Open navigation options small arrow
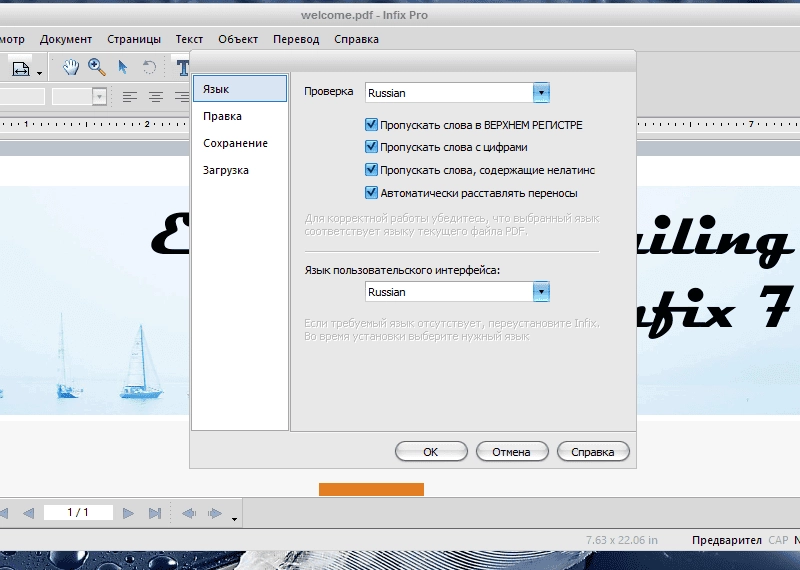800x570 pixels. [x=234, y=519]
